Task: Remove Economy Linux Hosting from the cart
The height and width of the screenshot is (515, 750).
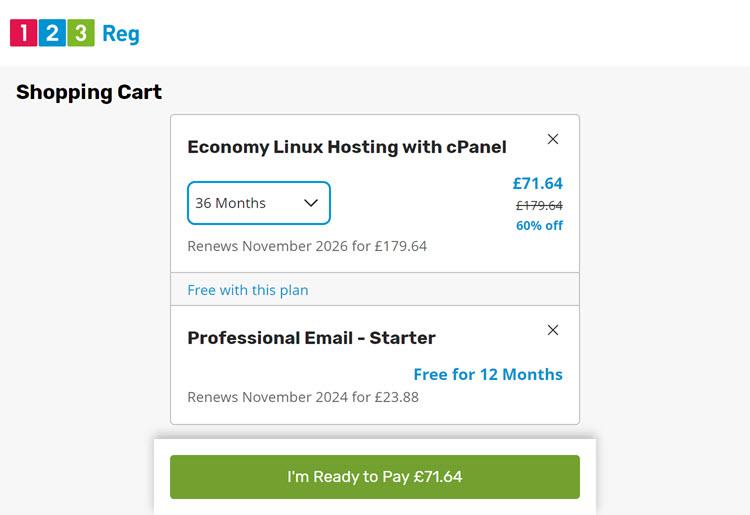Action: (553, 139)
